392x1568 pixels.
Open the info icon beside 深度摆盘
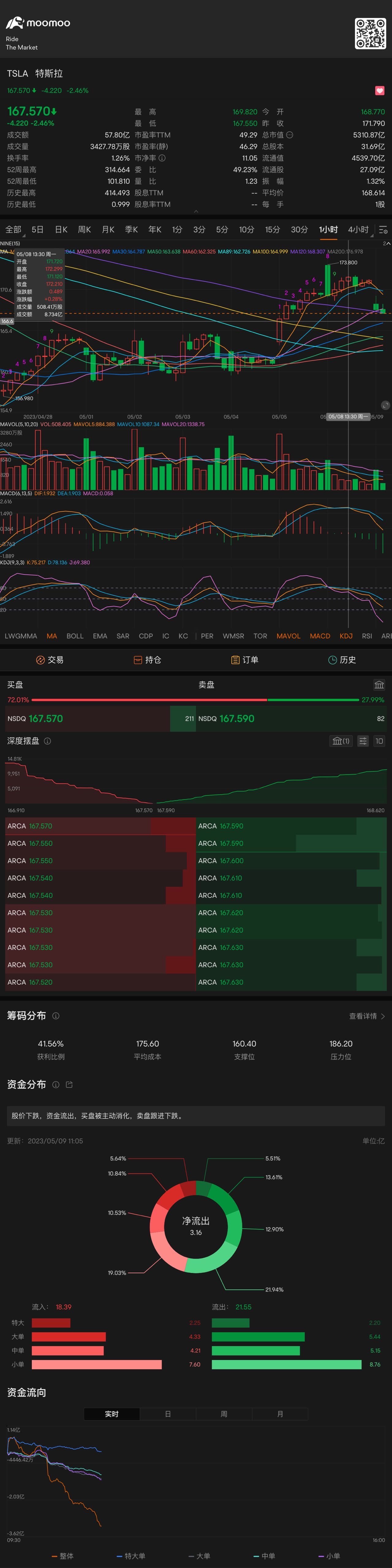coord(47,741)
